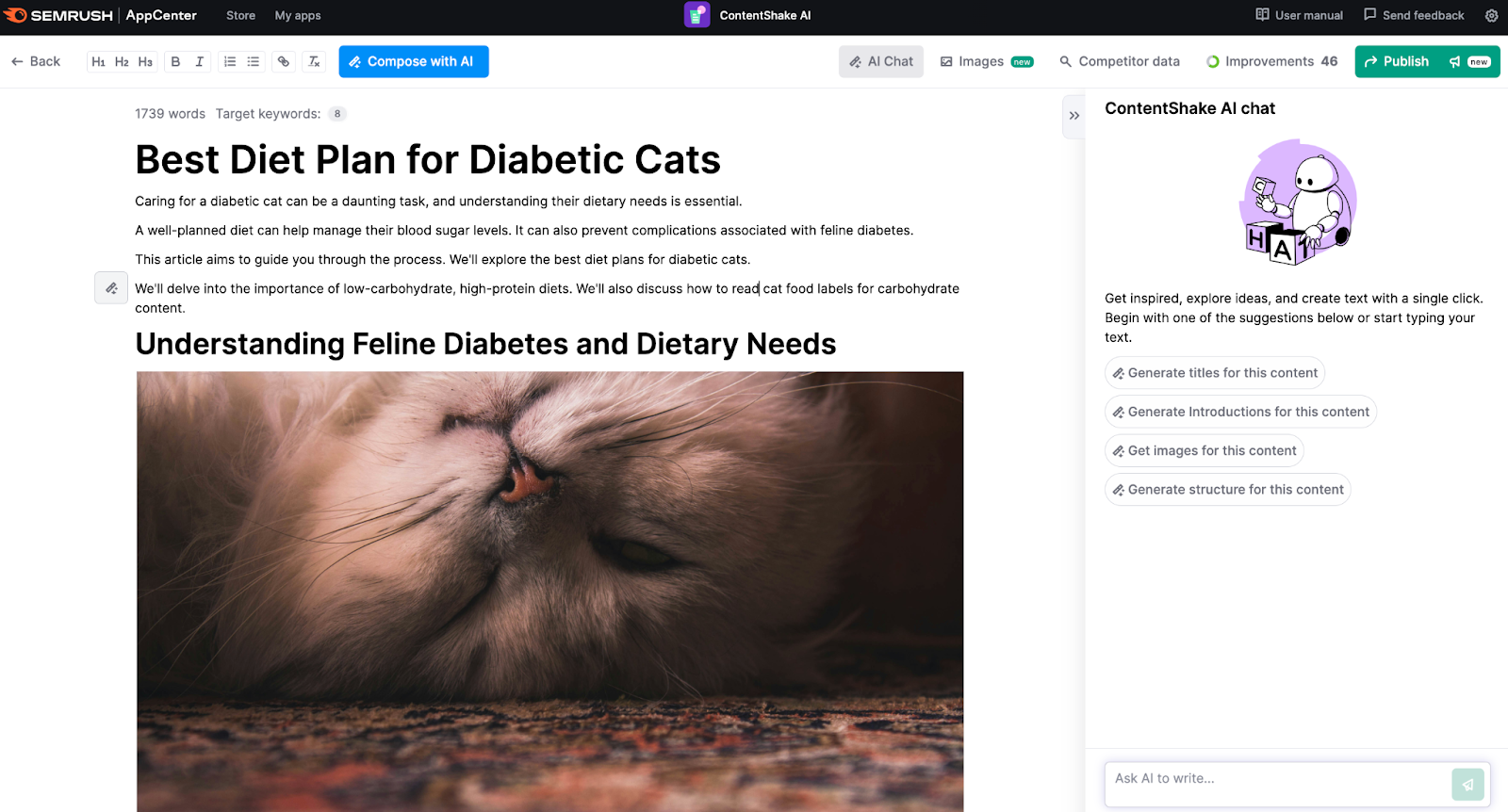The image size is (1508, 812).
Task: Apply Heading 3 formatting
Action: tap(145, 62)
